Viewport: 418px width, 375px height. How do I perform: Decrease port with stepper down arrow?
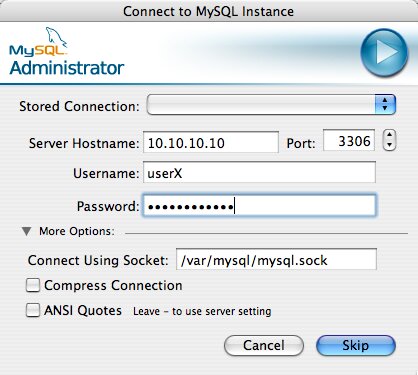[389, 146]
